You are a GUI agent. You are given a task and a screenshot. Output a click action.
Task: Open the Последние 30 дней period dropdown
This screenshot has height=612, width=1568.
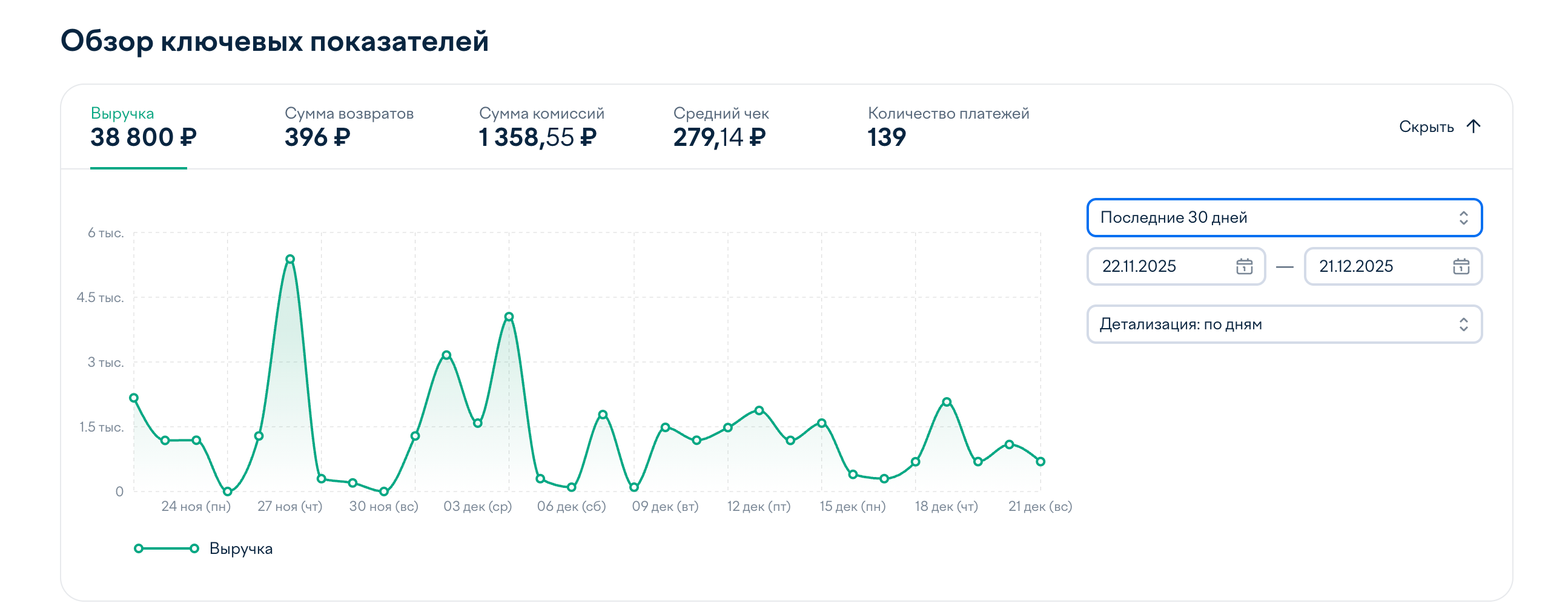1285,218
